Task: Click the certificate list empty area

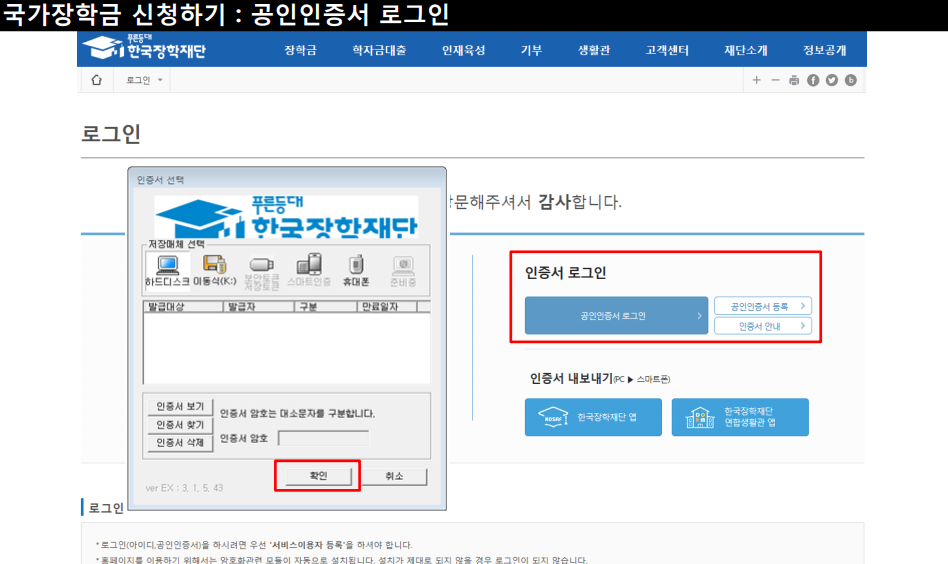Action: click(287, 348)
